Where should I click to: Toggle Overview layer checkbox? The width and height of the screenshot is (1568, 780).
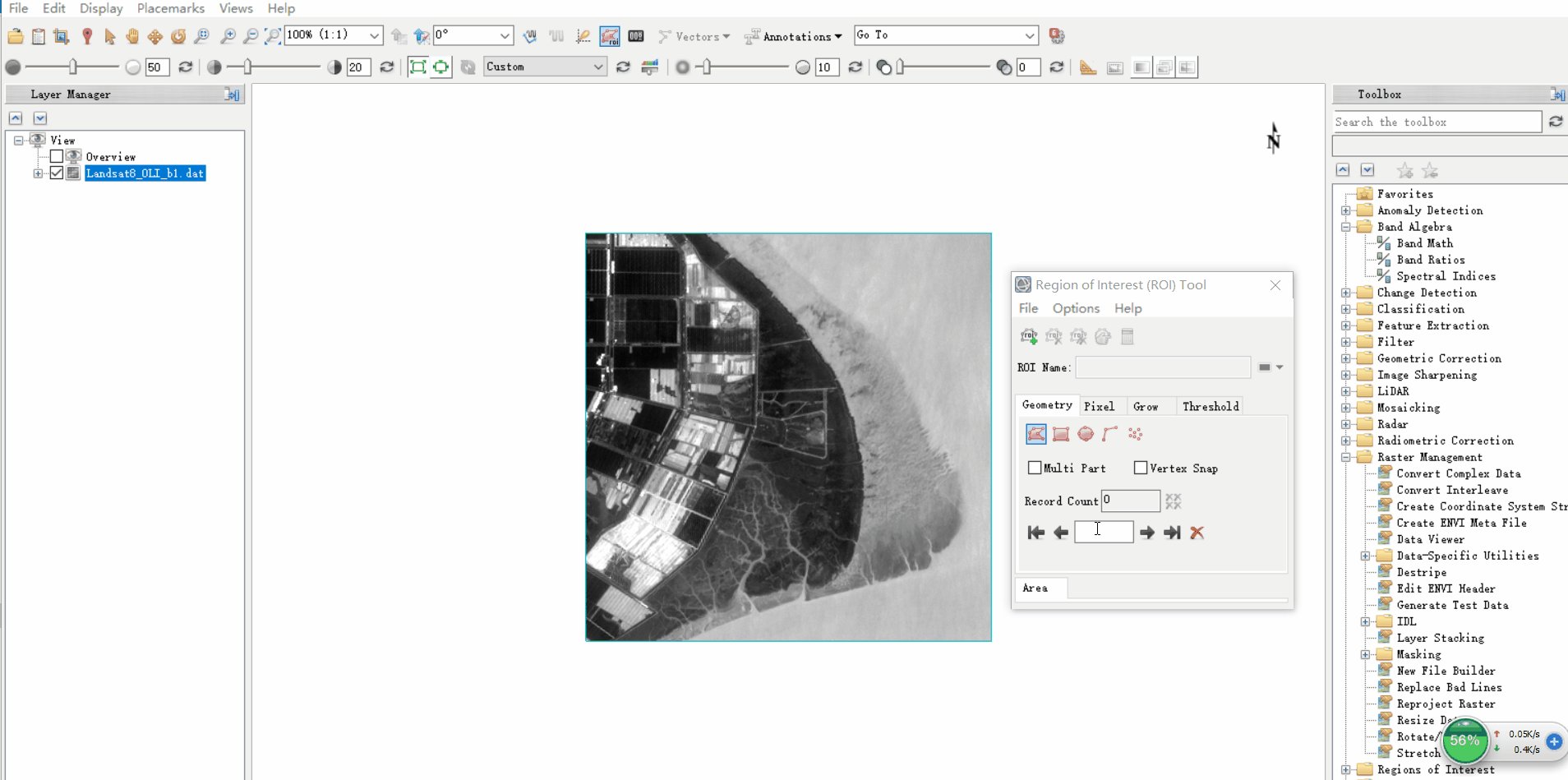point(57,156)
